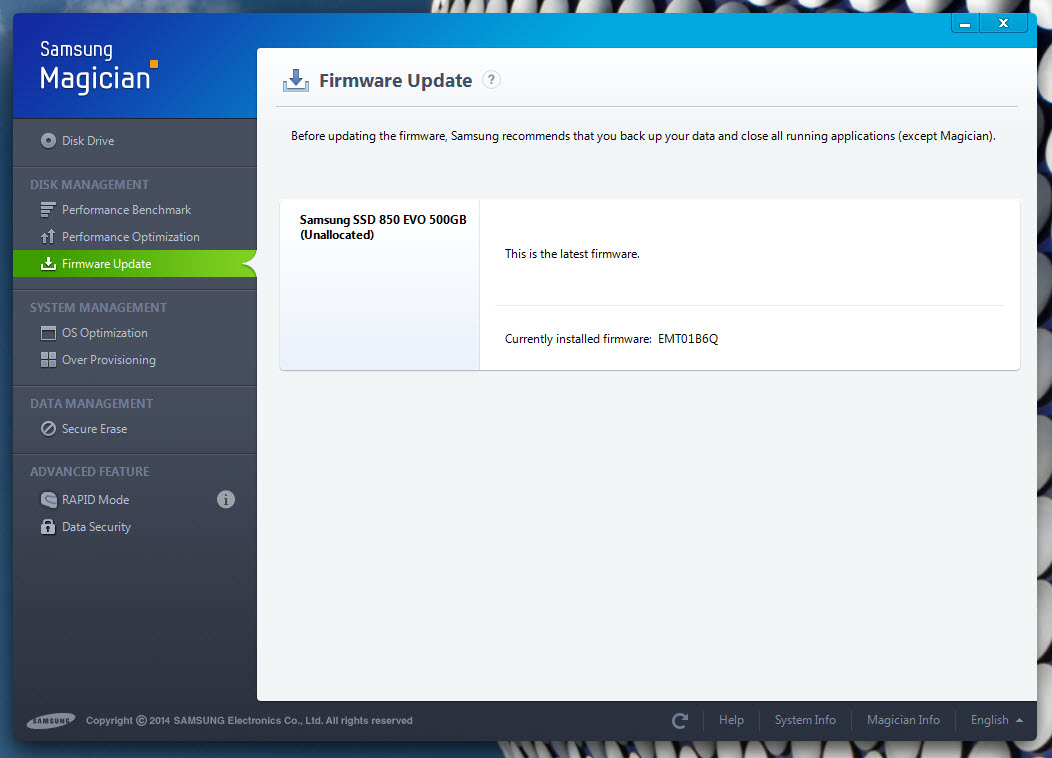Go to RAPID Mode
Screen dimensions: 1052x758
pyautogui.click(x=135, y=500)
